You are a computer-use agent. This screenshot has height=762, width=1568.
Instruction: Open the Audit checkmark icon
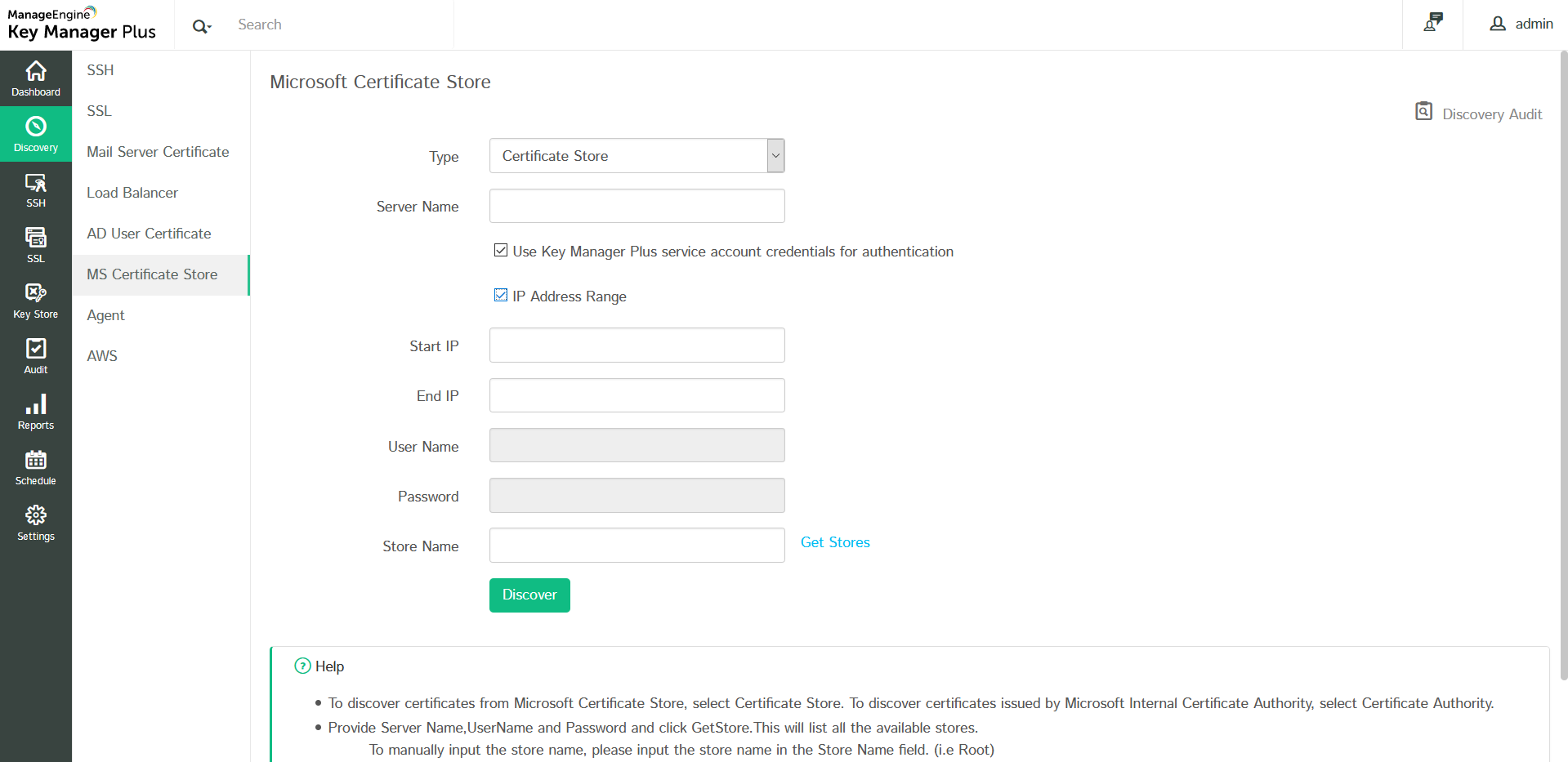(x=36, y=350)
